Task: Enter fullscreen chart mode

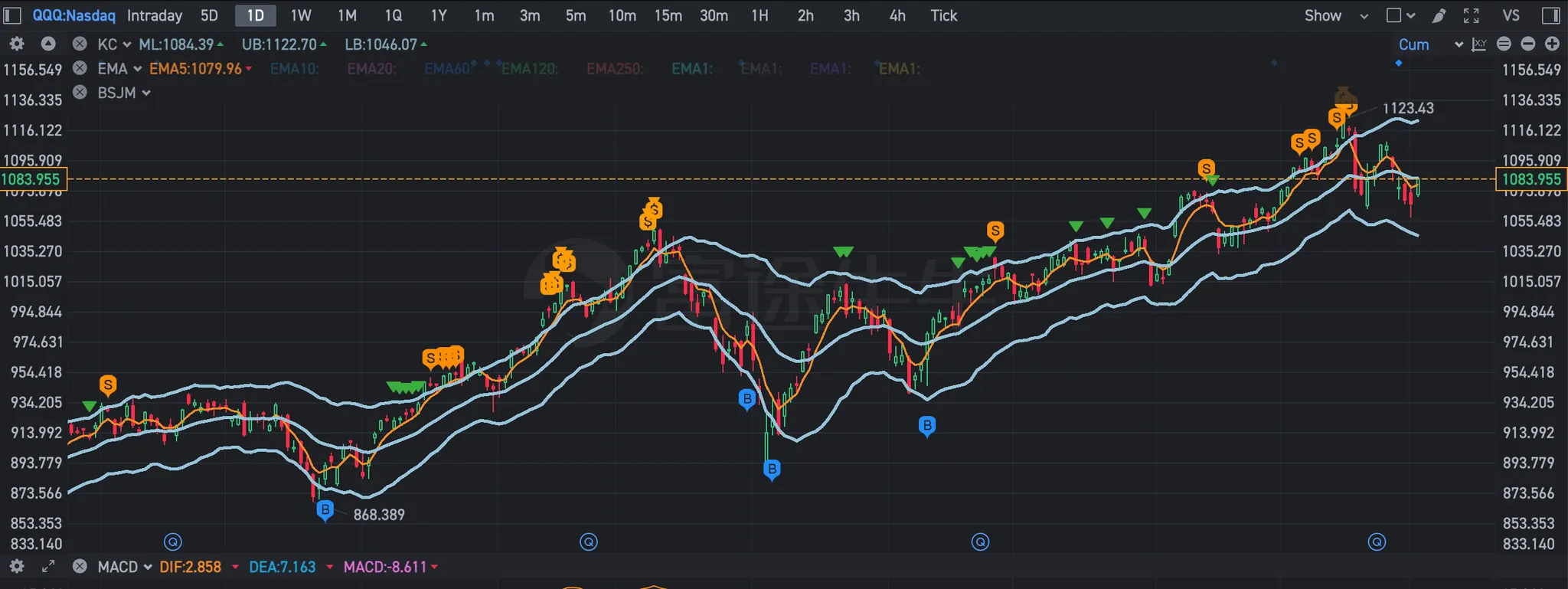Action: (1471, 16)
